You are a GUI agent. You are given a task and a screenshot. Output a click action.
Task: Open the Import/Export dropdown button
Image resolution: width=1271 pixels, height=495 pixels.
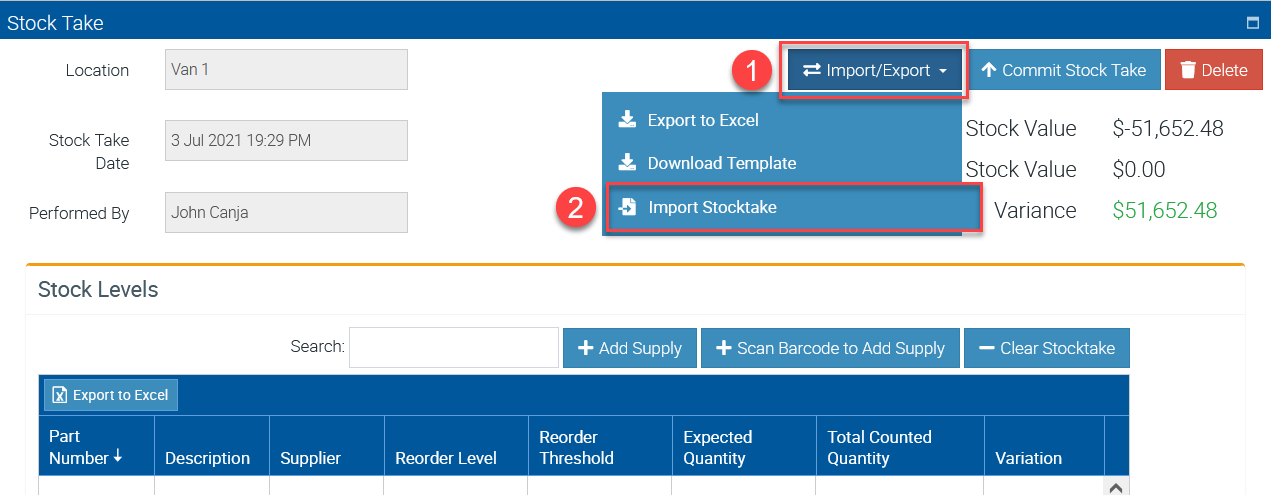click(x=875, y=70)
